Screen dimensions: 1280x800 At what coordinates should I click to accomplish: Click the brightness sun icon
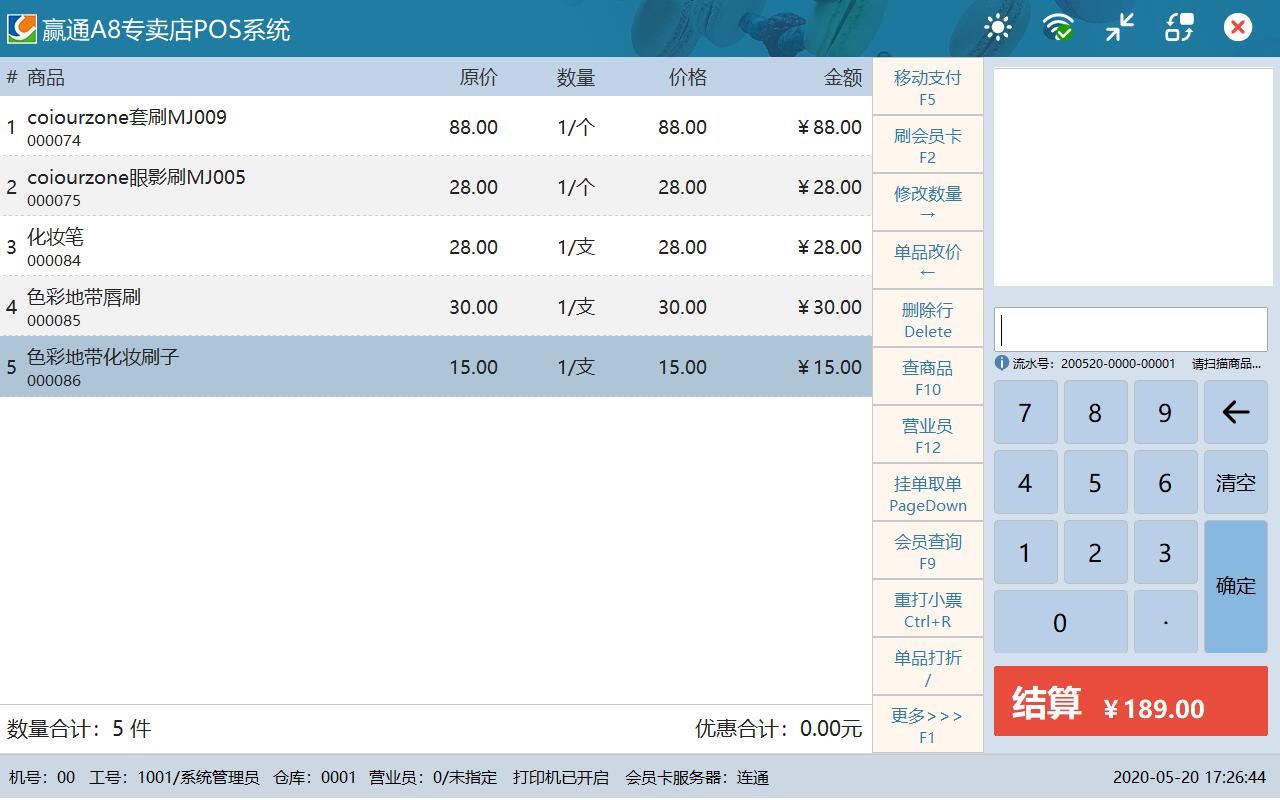(997, 27)
